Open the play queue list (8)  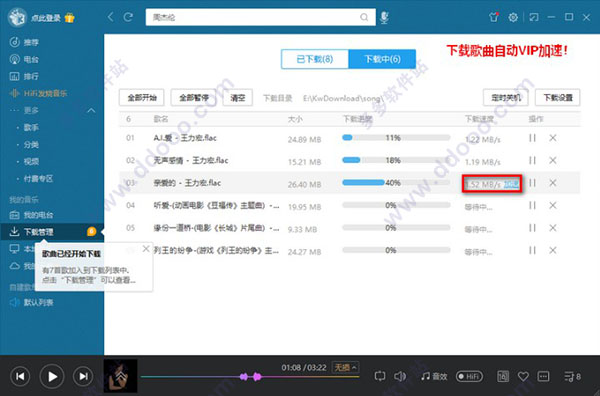pos(572,376)
